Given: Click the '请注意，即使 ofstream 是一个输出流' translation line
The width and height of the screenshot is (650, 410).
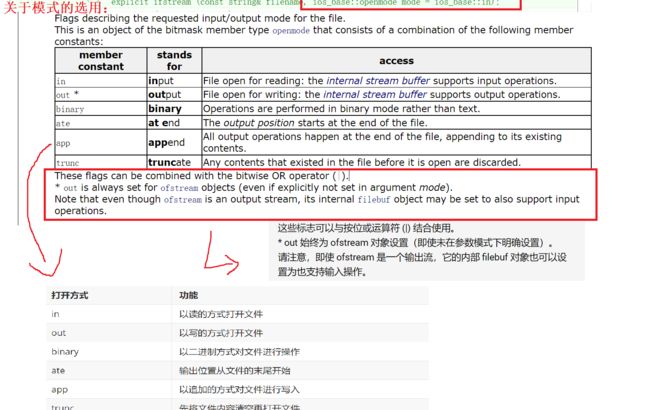Looking at the screenshot, I should pyautogui.click(x=422, y=264).
